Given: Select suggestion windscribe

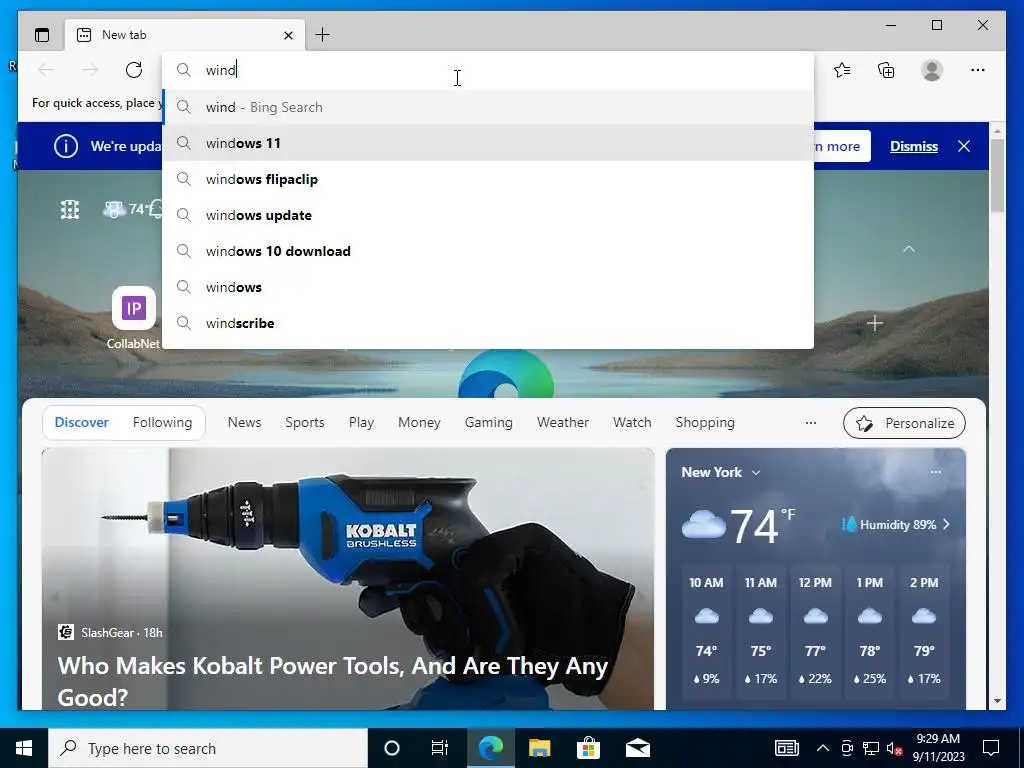Looking at the screenshot, I should click(488, 323).
